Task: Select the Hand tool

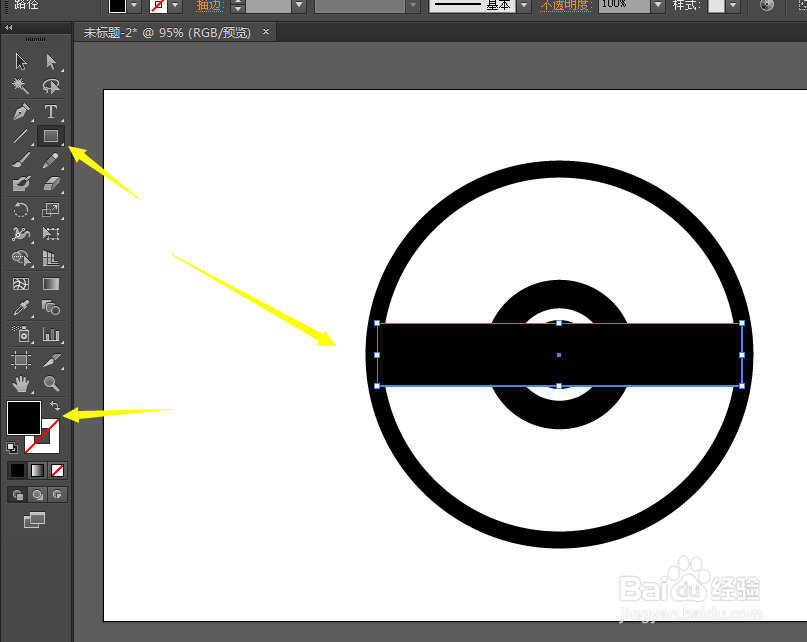Action: [x=21, y=384]
